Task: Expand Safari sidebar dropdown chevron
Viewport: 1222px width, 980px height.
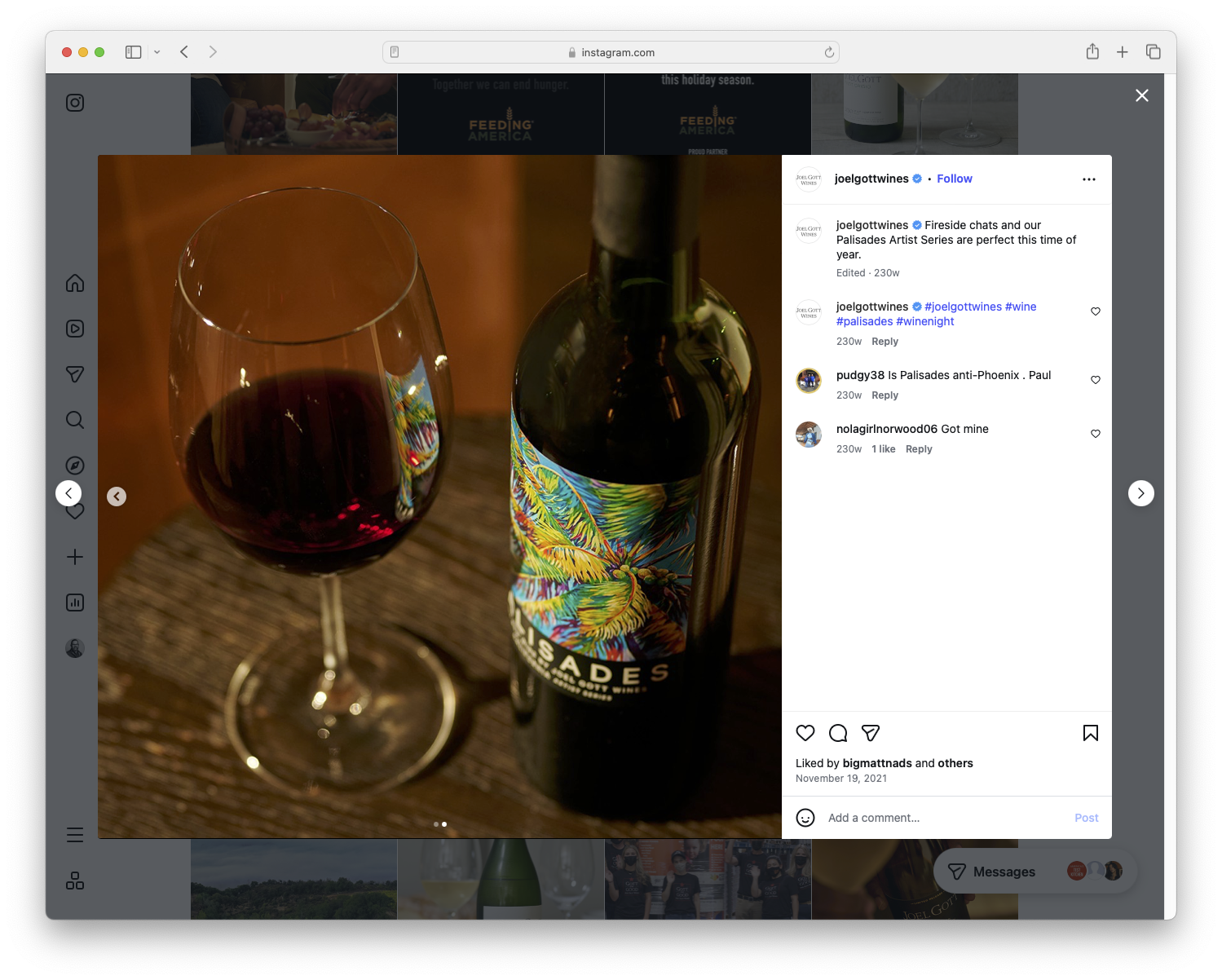Action: (157, 52)
